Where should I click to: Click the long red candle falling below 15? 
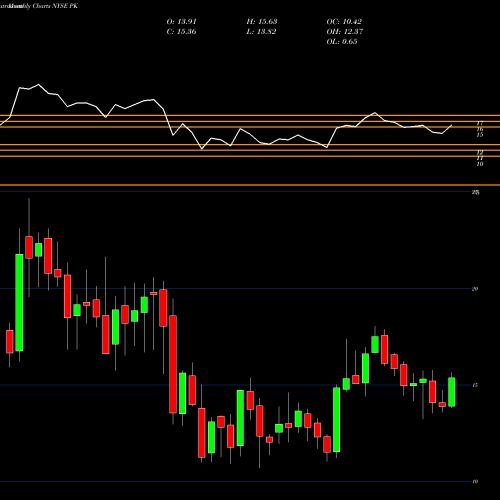(173, 364)
